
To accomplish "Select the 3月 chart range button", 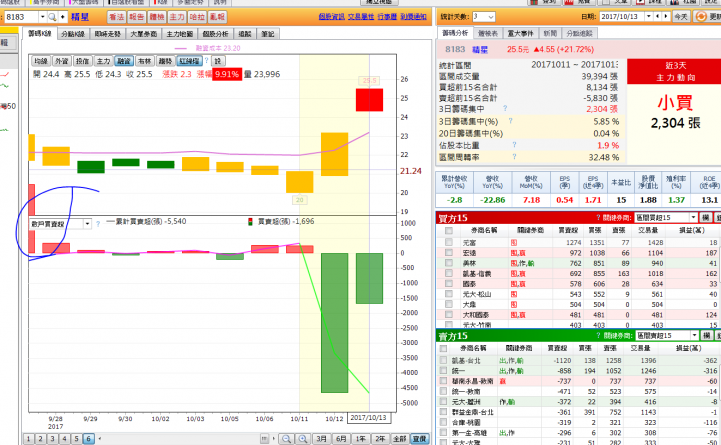I will pos(321,439).
